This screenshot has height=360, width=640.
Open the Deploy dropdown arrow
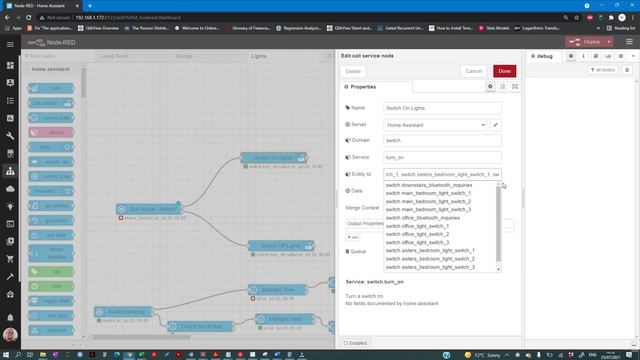[609, 42]
